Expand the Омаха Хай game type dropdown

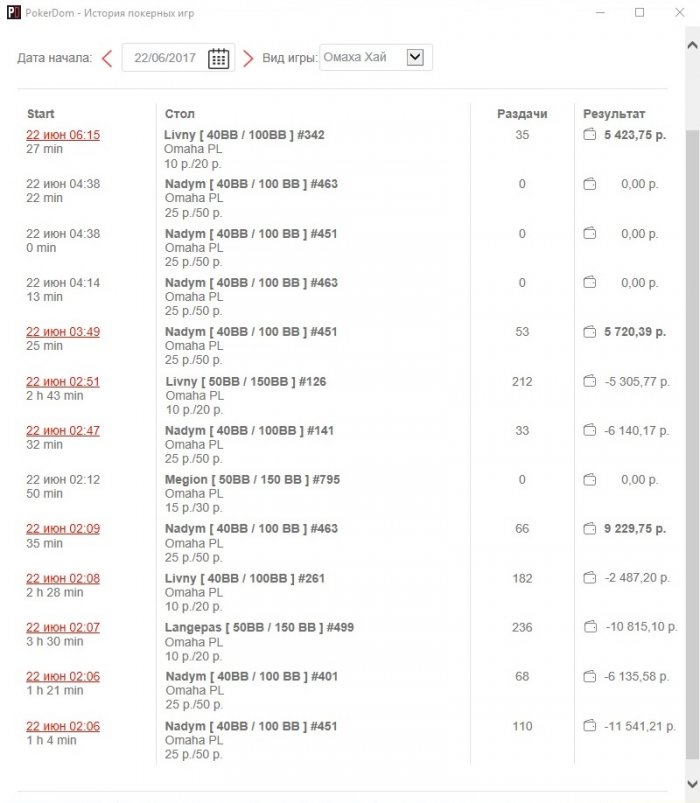pyautogui.click(x=415, y=57)
